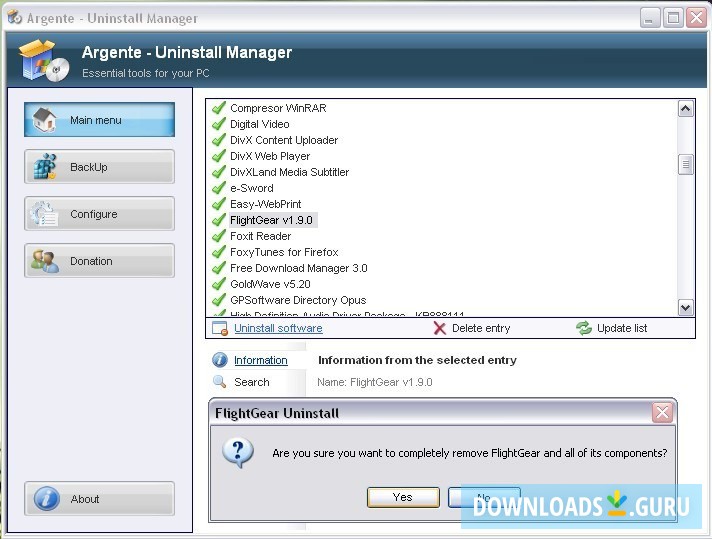This screenshot has height=539, width=712.
Task: Click the Uninstall software window icon
Action: tap(220, 328)
